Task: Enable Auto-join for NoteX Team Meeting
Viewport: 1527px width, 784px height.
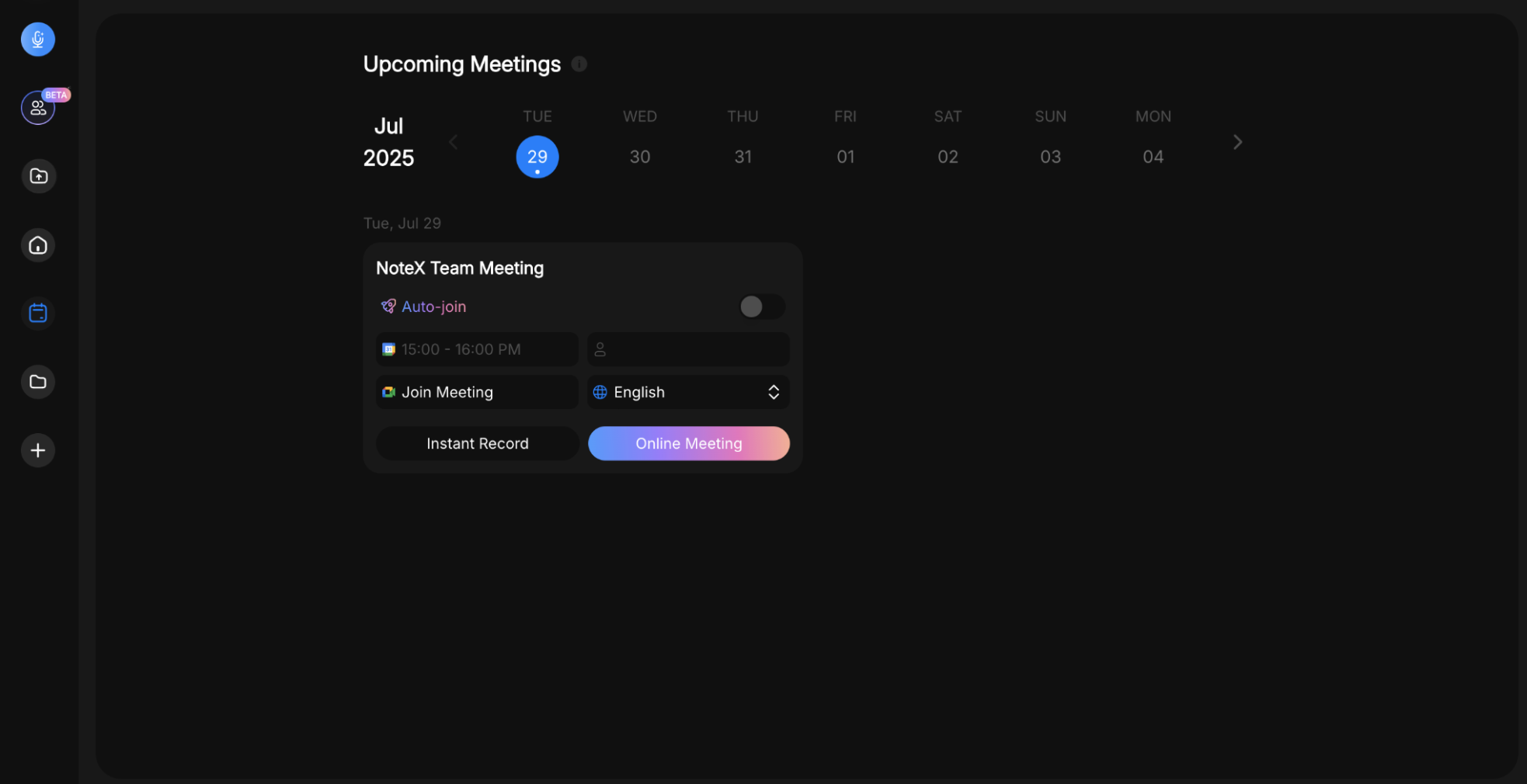Action: point(760,307)
